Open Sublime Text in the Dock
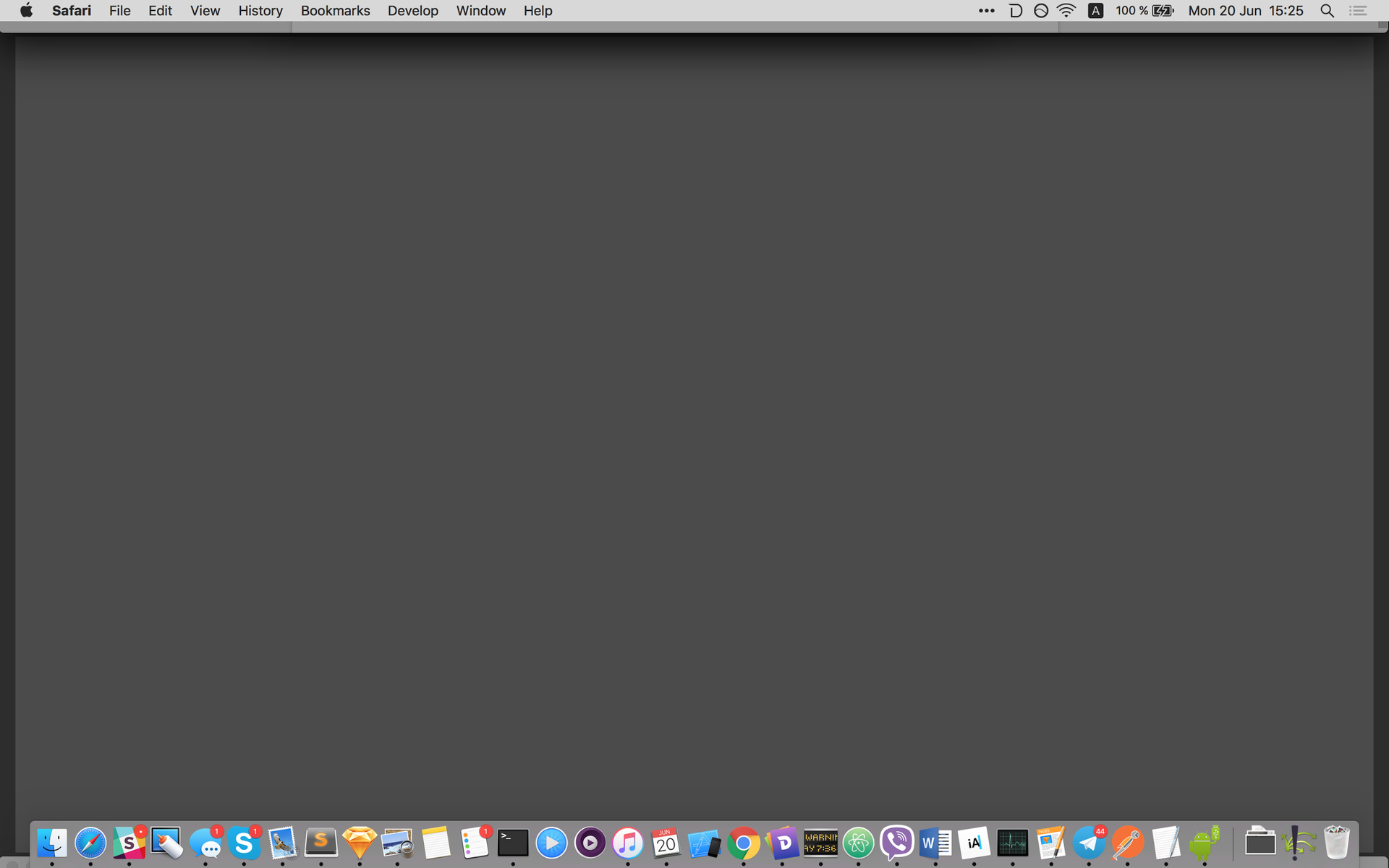The image size is (1389, 868). (x=320, y=843)
